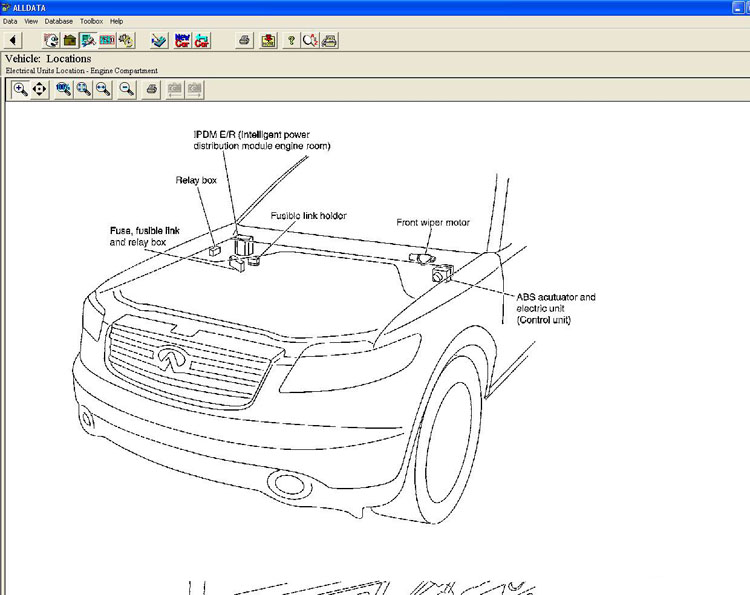Image resolution: width=750 pixels, height=595 pixels.
Task: Click the Front wiper motor label
Action: (433, 222)
